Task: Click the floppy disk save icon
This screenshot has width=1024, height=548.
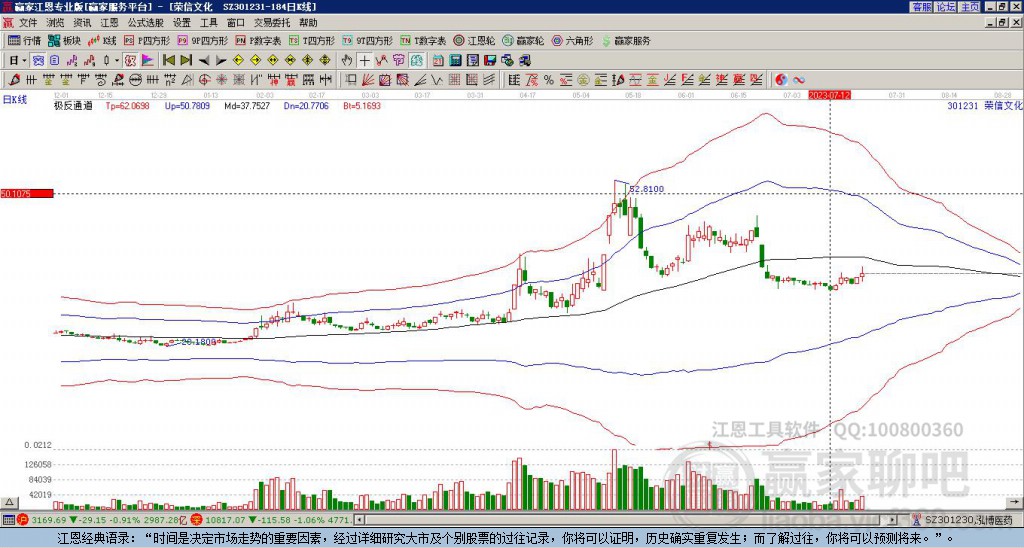Action: 490,61
